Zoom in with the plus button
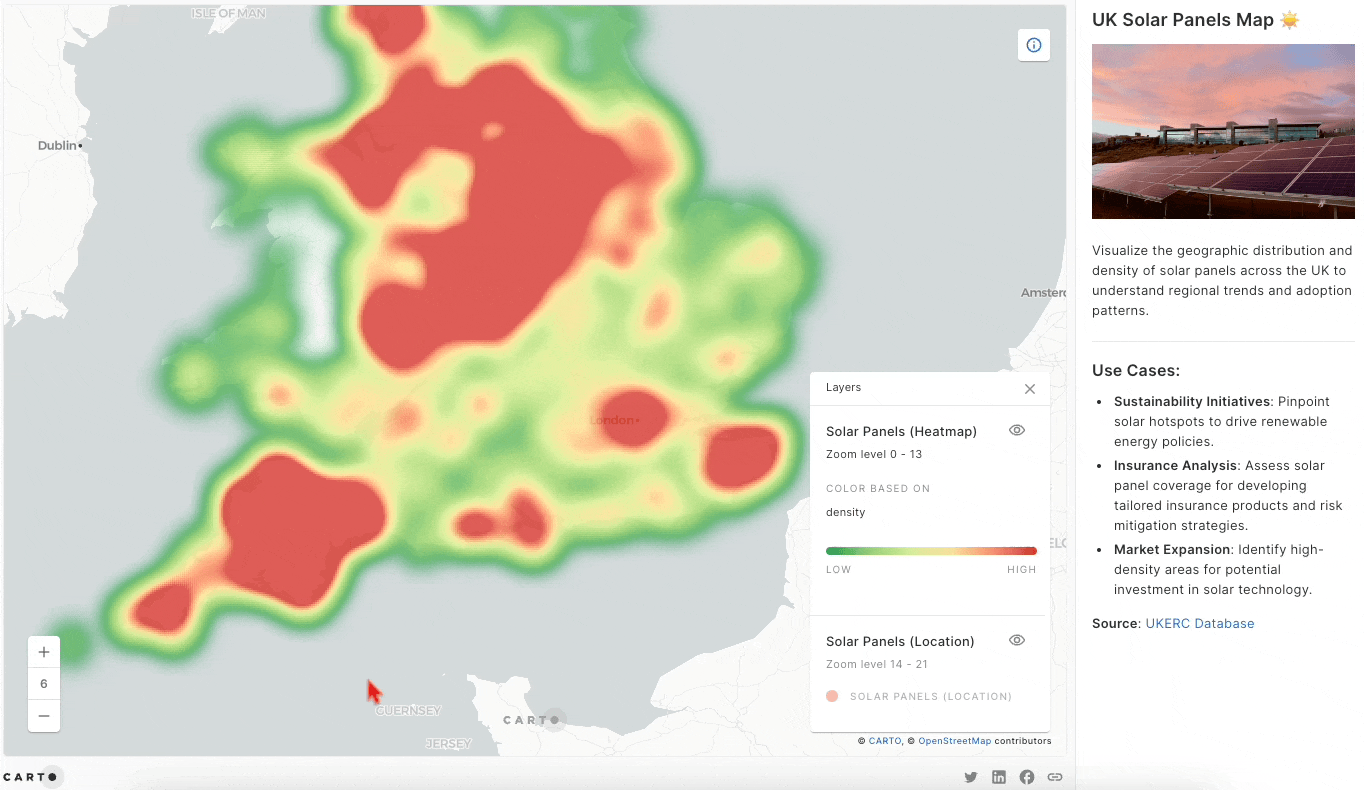This screenshot has width=1364, height=790. [44, 652]
